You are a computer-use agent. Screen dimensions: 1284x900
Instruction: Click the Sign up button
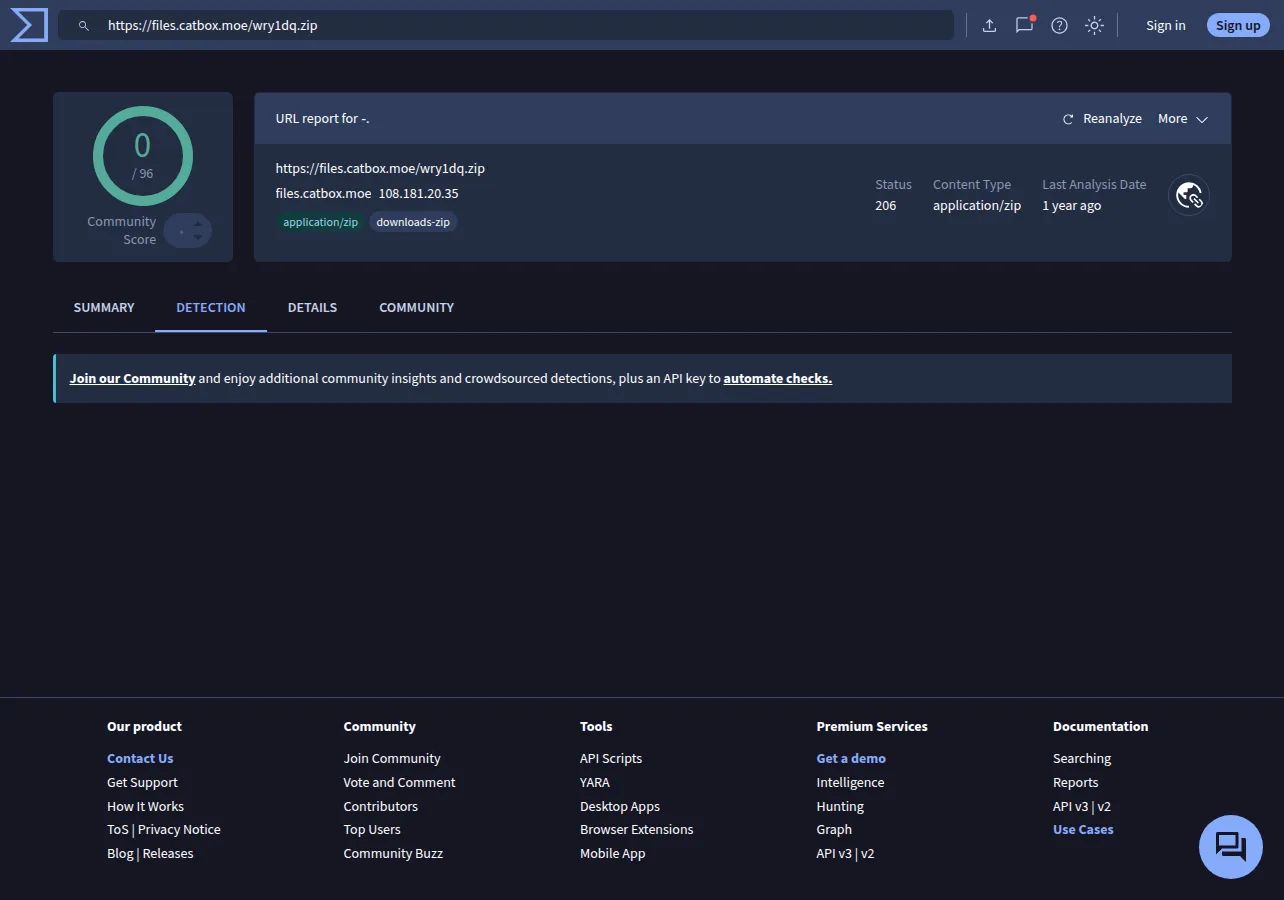[x=1238, y=26]
